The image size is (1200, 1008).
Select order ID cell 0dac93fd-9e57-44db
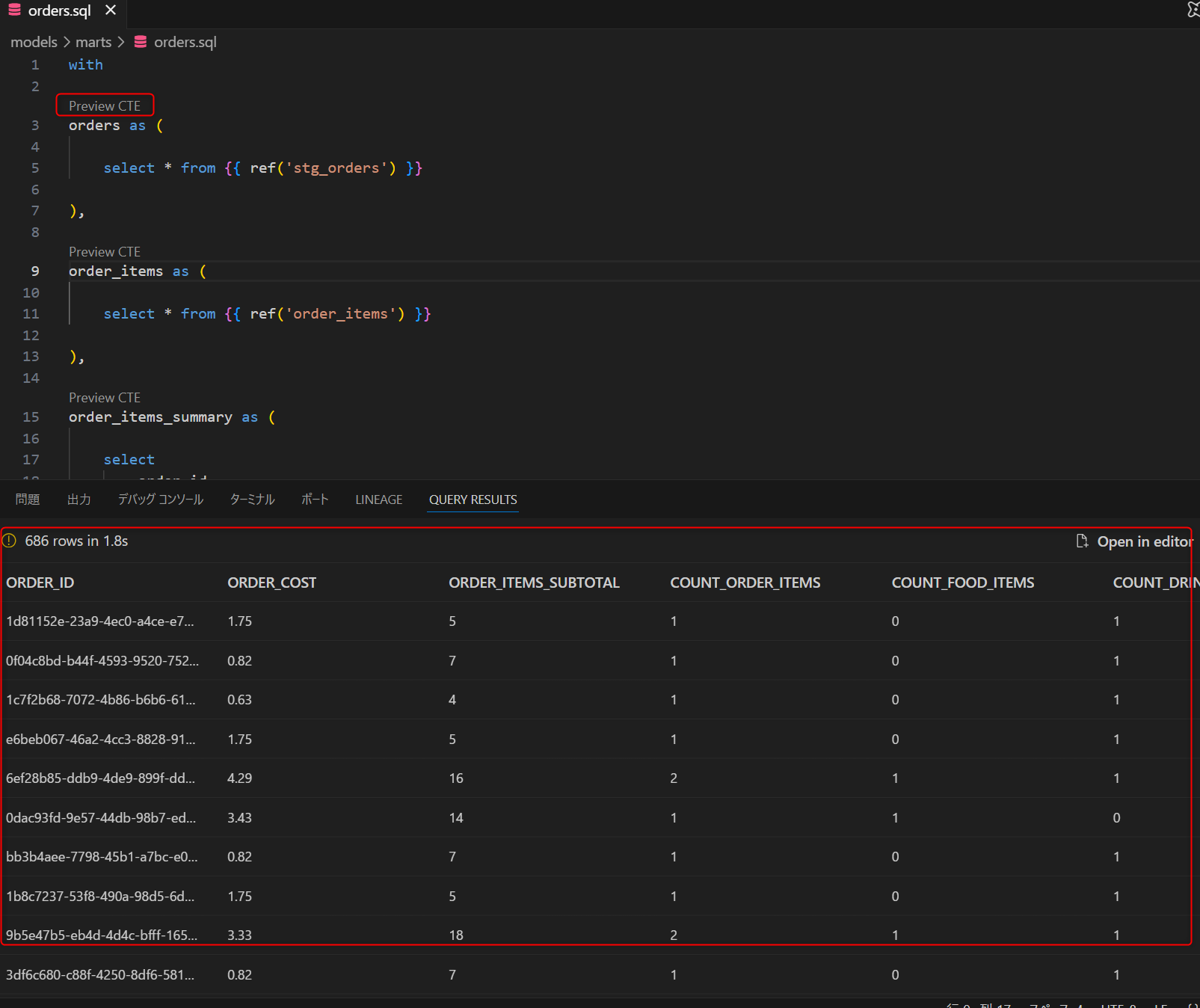(101, 818)
